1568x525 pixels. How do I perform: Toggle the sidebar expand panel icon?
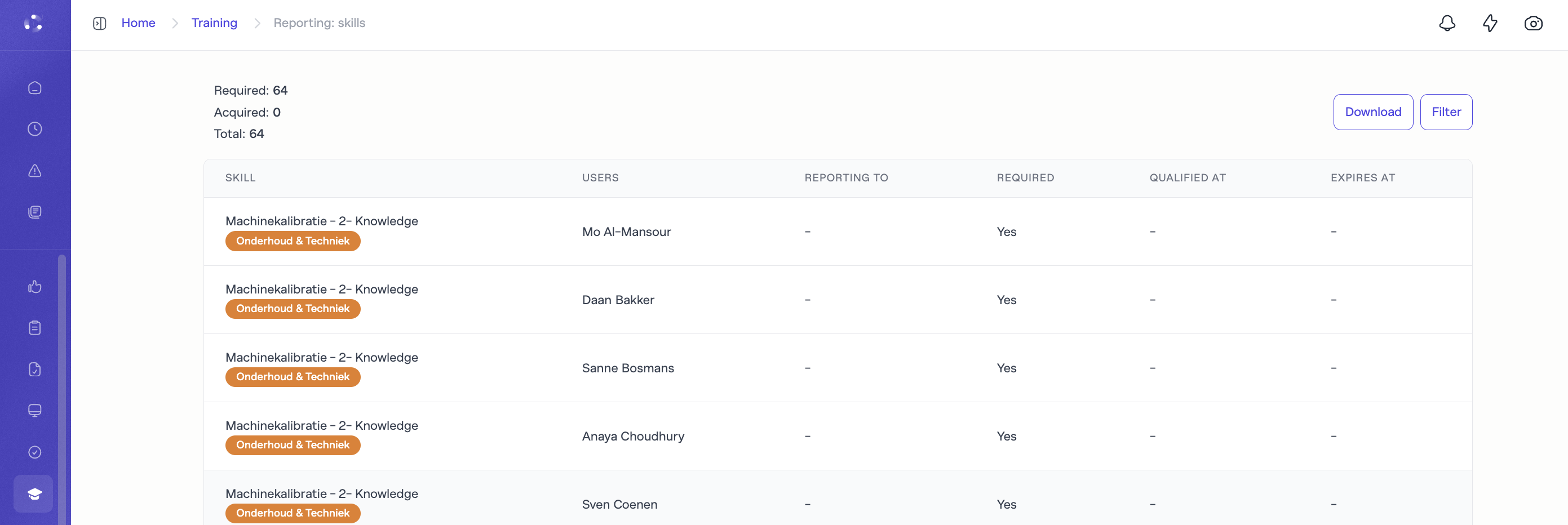99,23
